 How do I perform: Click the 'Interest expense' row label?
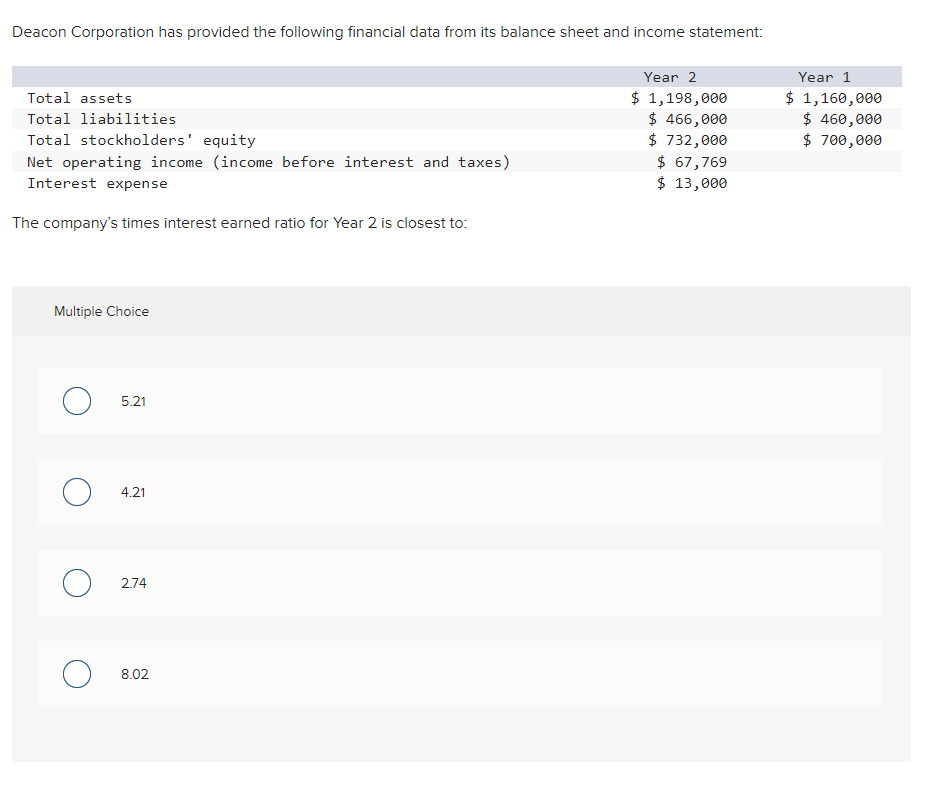[x=97, y=183]
